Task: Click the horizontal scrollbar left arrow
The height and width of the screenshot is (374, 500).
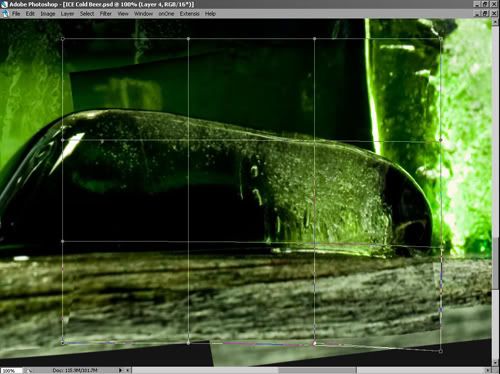Action: pos(128,370)
